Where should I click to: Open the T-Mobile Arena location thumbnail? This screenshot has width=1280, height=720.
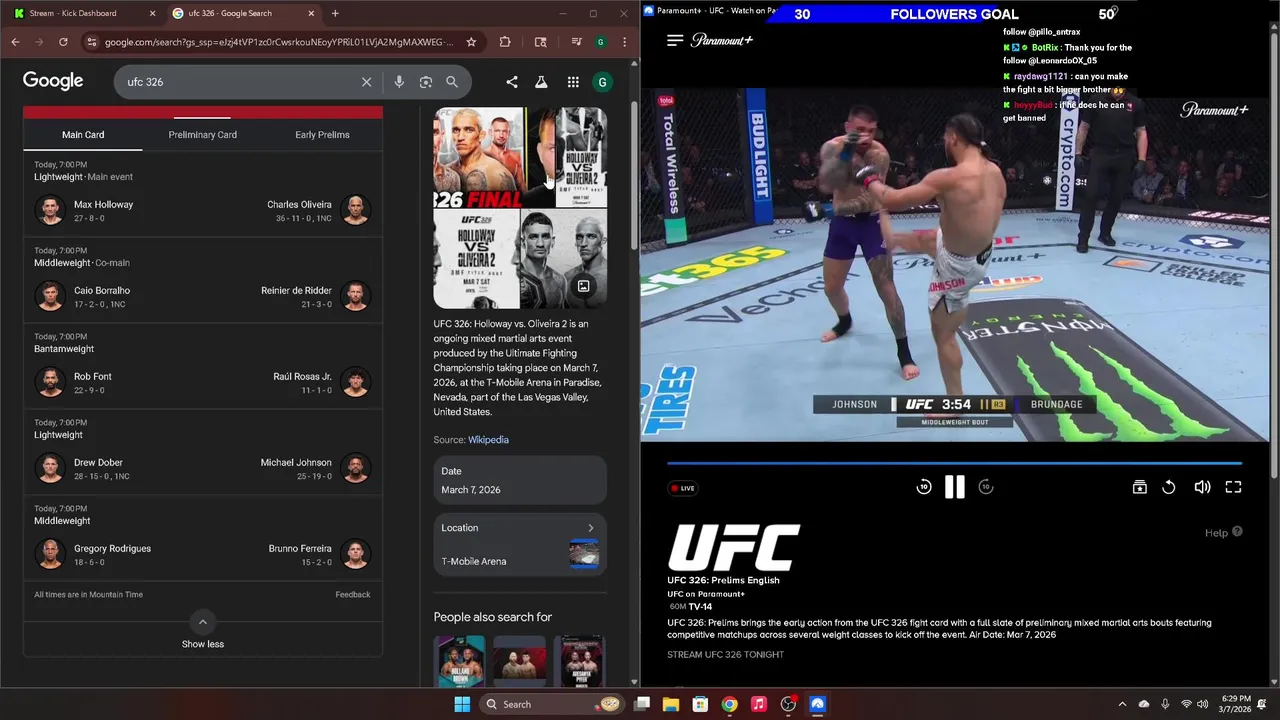tap(584, 553)
